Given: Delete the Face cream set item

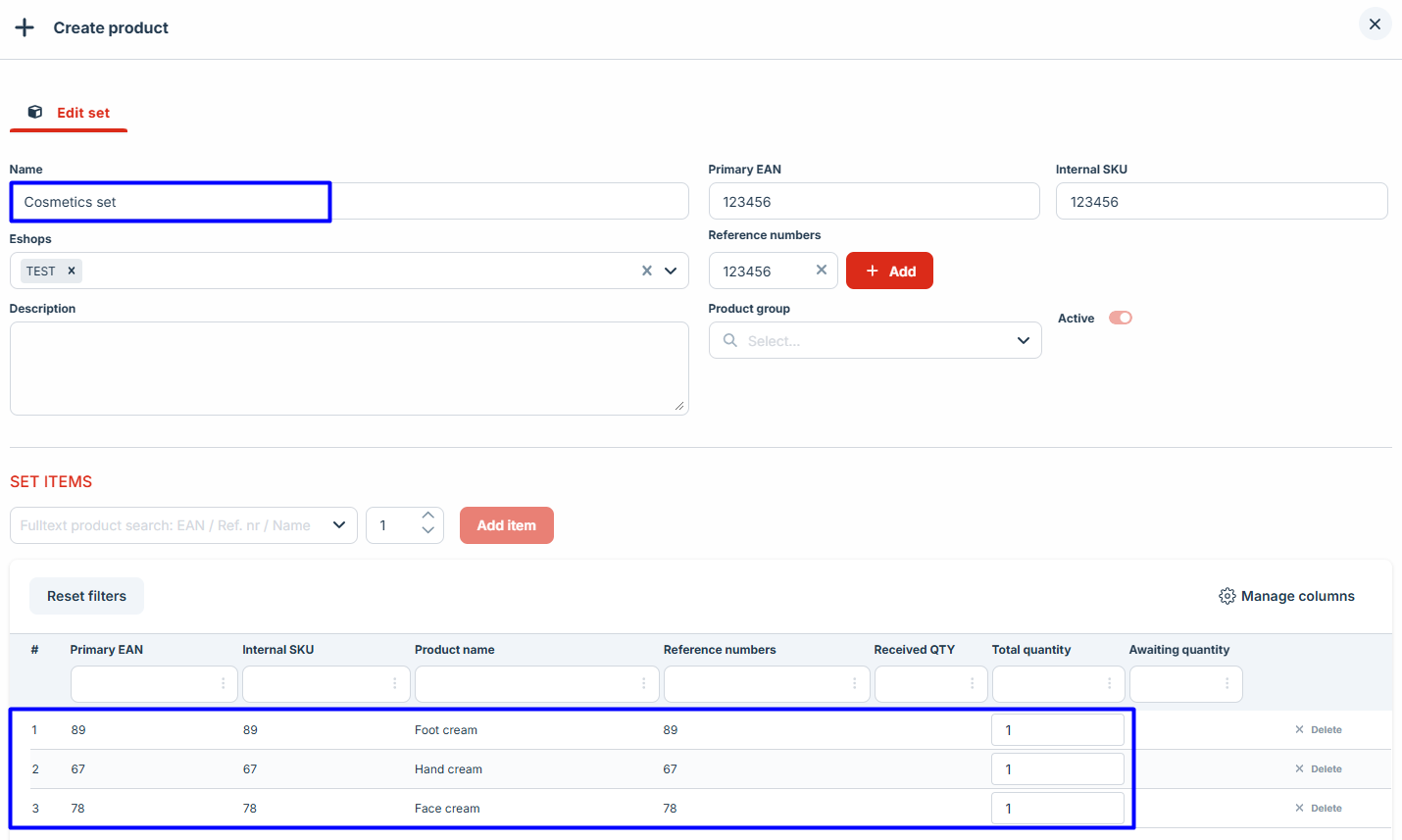Looking at the screenshot, I should point(1318,809).
